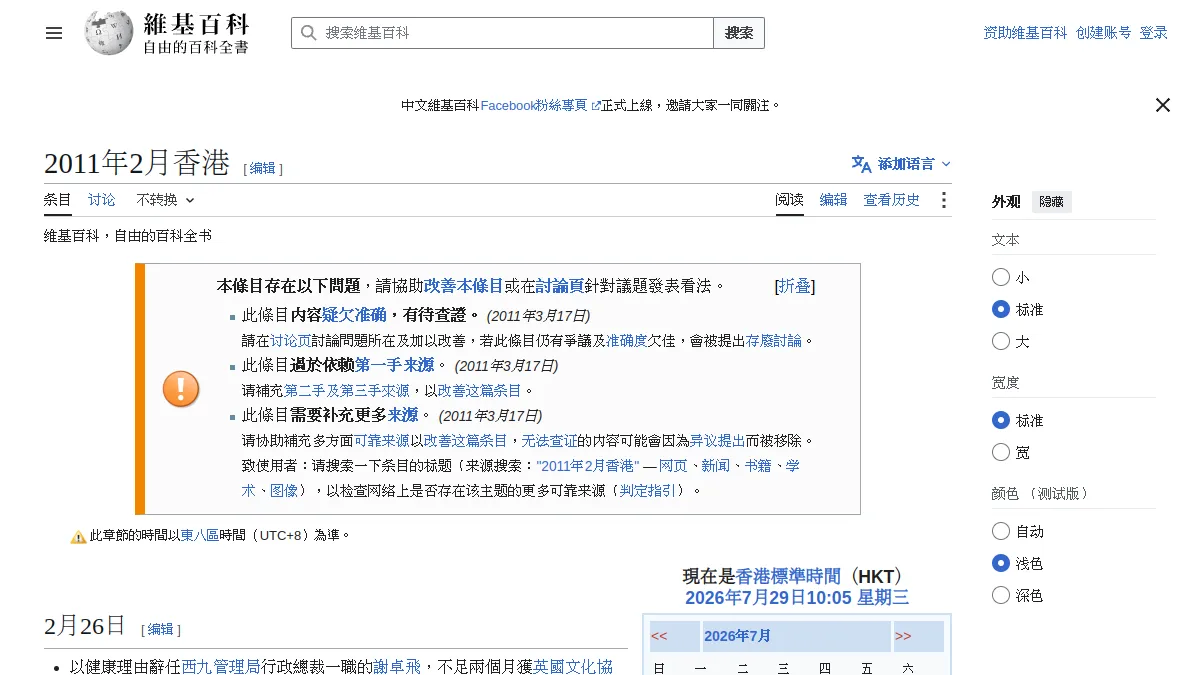Switch to the 条目 tab
1200x675 pixels.
pos(58,200)
